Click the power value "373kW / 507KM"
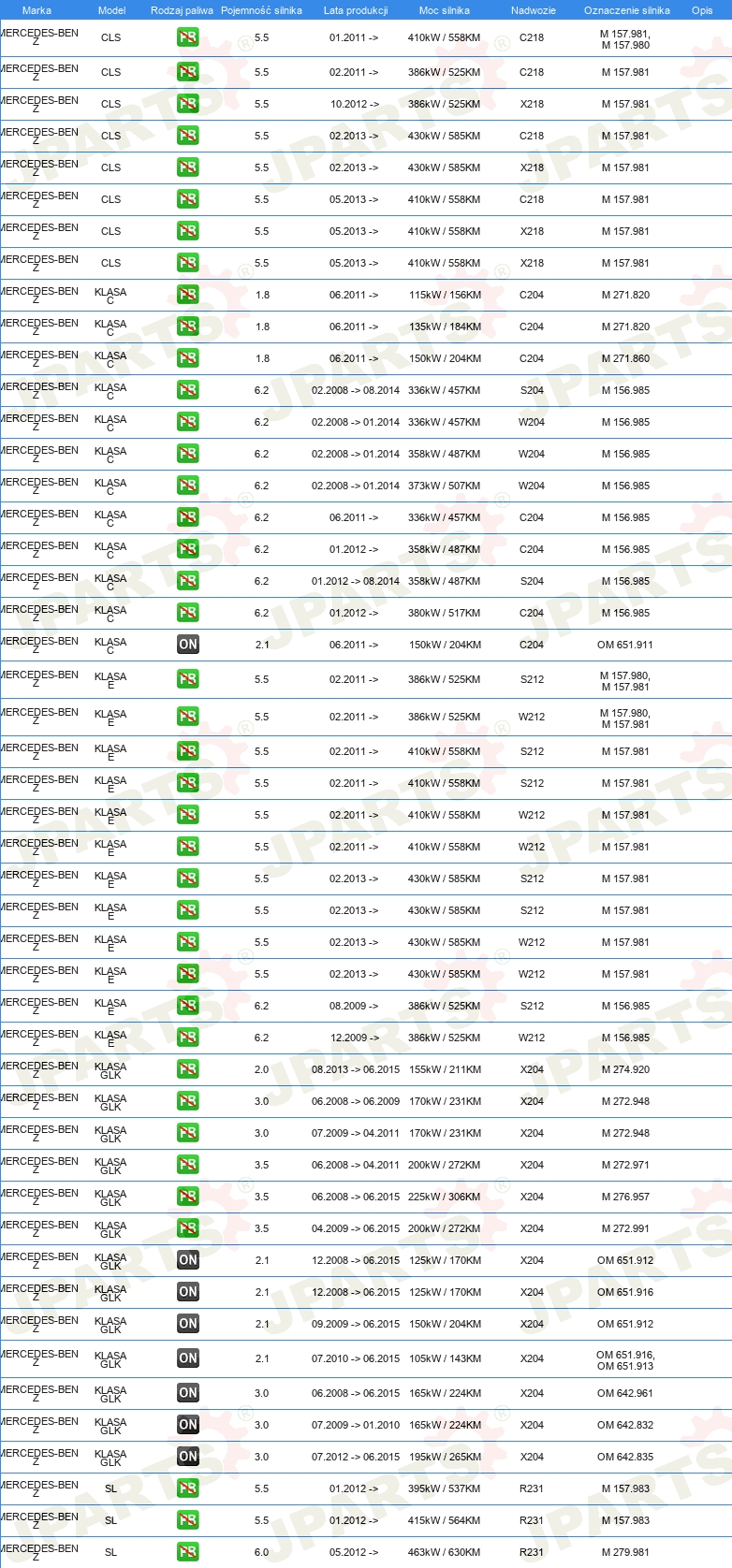 click(x=445, y=486)
